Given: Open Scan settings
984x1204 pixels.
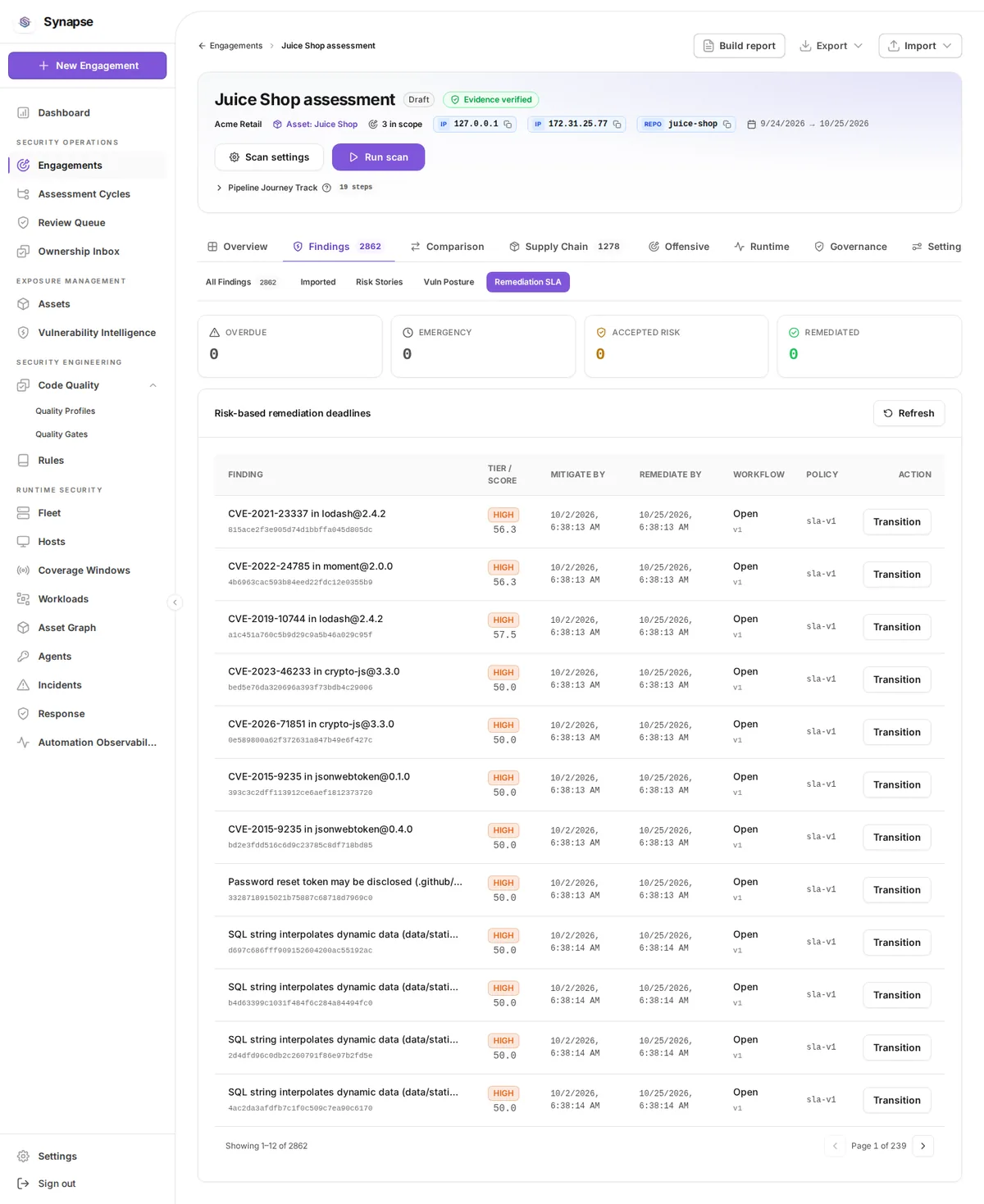Looking at the screenshot, I should pos(269,157).
